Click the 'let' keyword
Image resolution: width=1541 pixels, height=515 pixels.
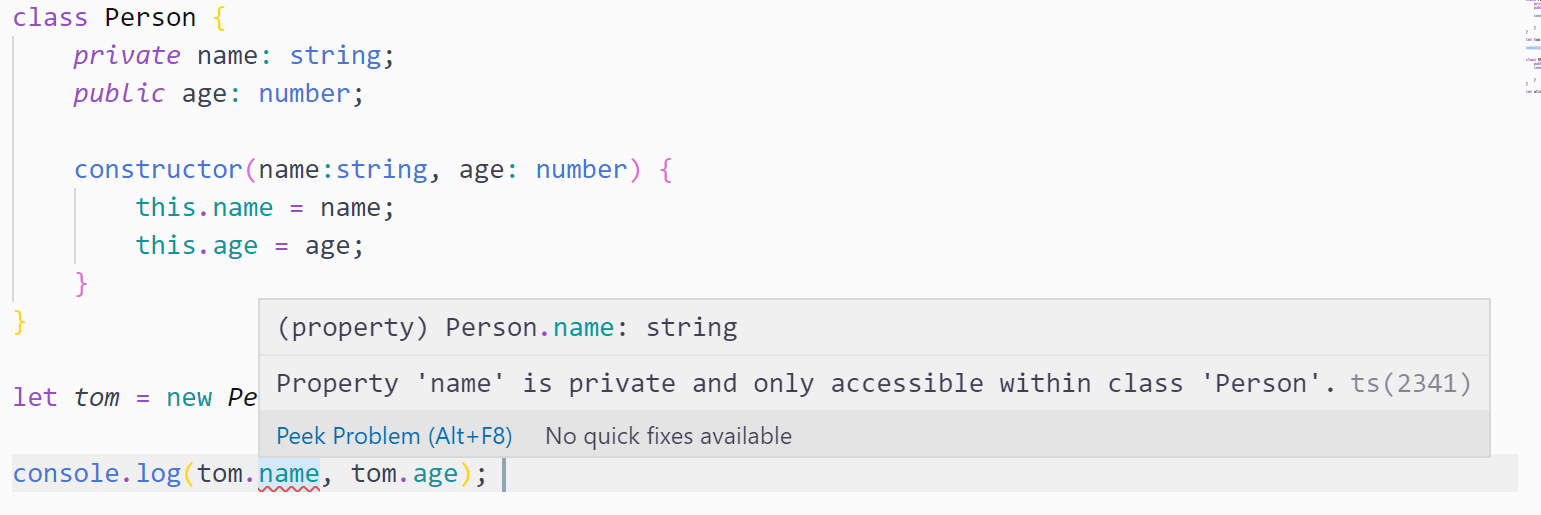coord(35,398)
